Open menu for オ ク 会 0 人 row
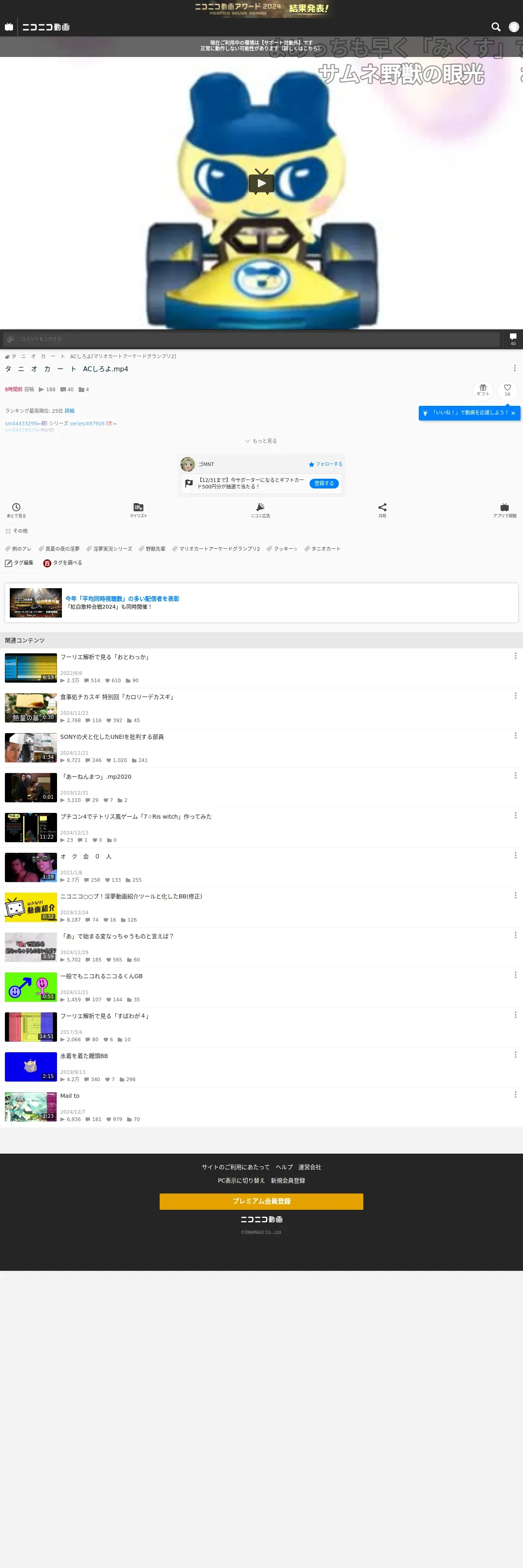The height and width of the screenshot is (1568, 523). [515, 855]
